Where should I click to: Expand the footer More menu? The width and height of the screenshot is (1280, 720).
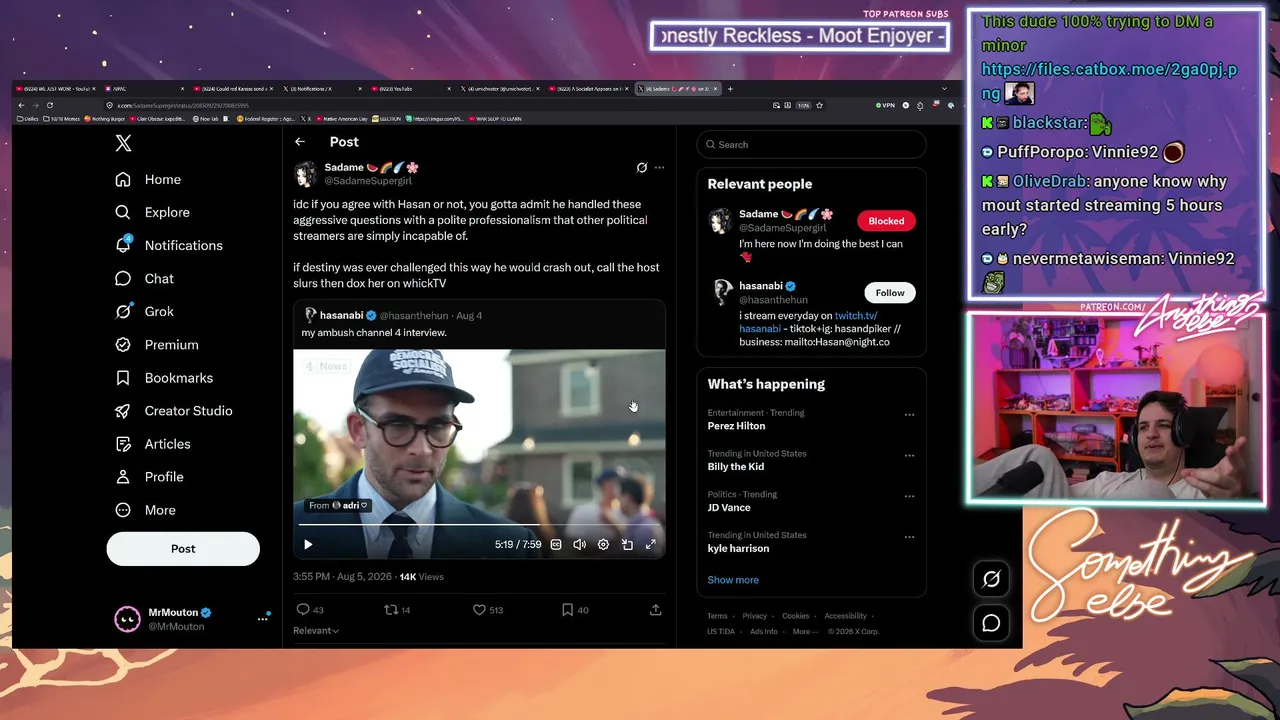click(804, 632)
